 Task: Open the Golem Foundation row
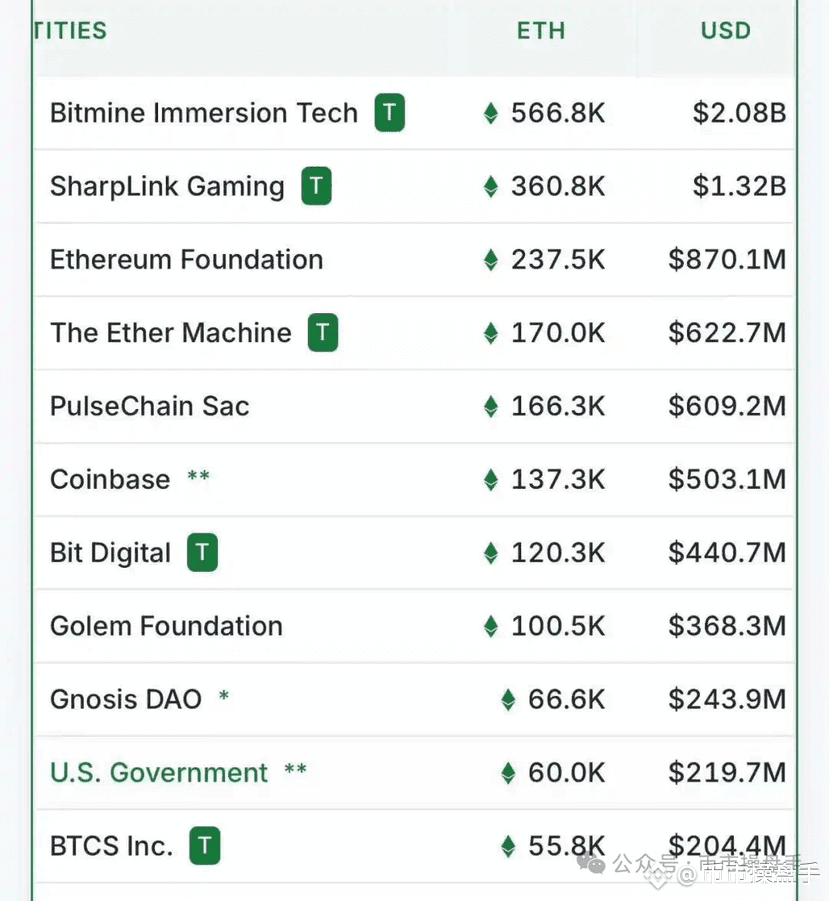pyautogui.click(x=414, y=626)
